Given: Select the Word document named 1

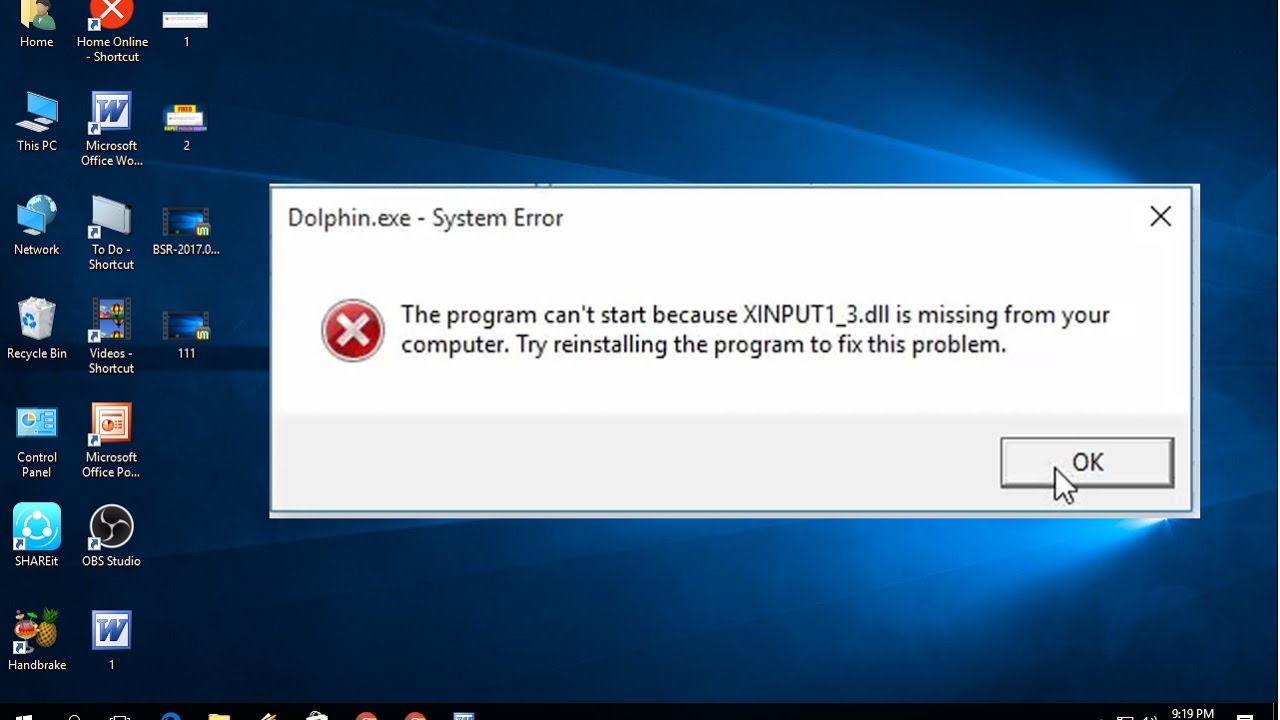Looking at the screenshot, I should click(x=111, y=640).
